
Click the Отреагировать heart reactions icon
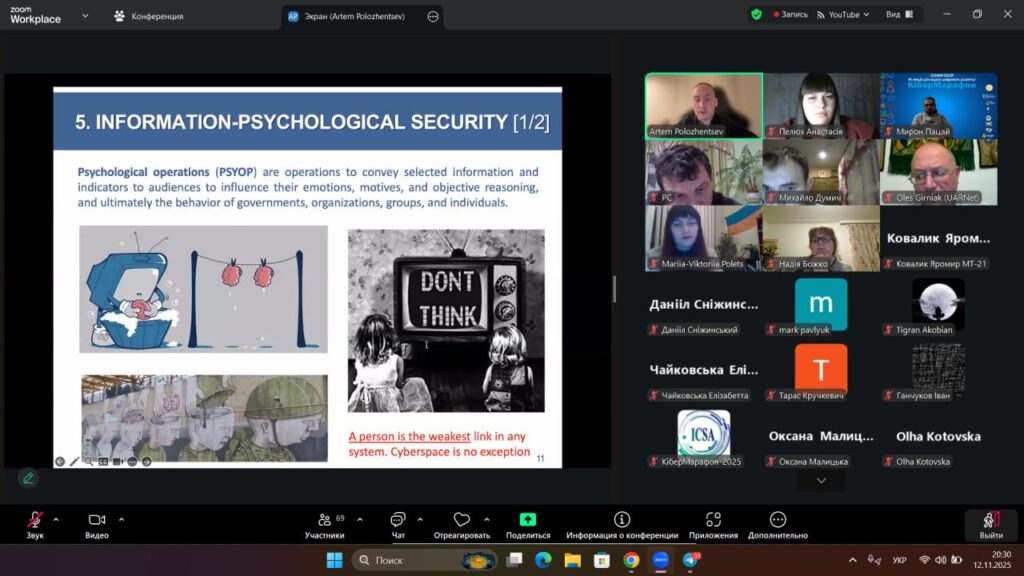tap(461, 521)
